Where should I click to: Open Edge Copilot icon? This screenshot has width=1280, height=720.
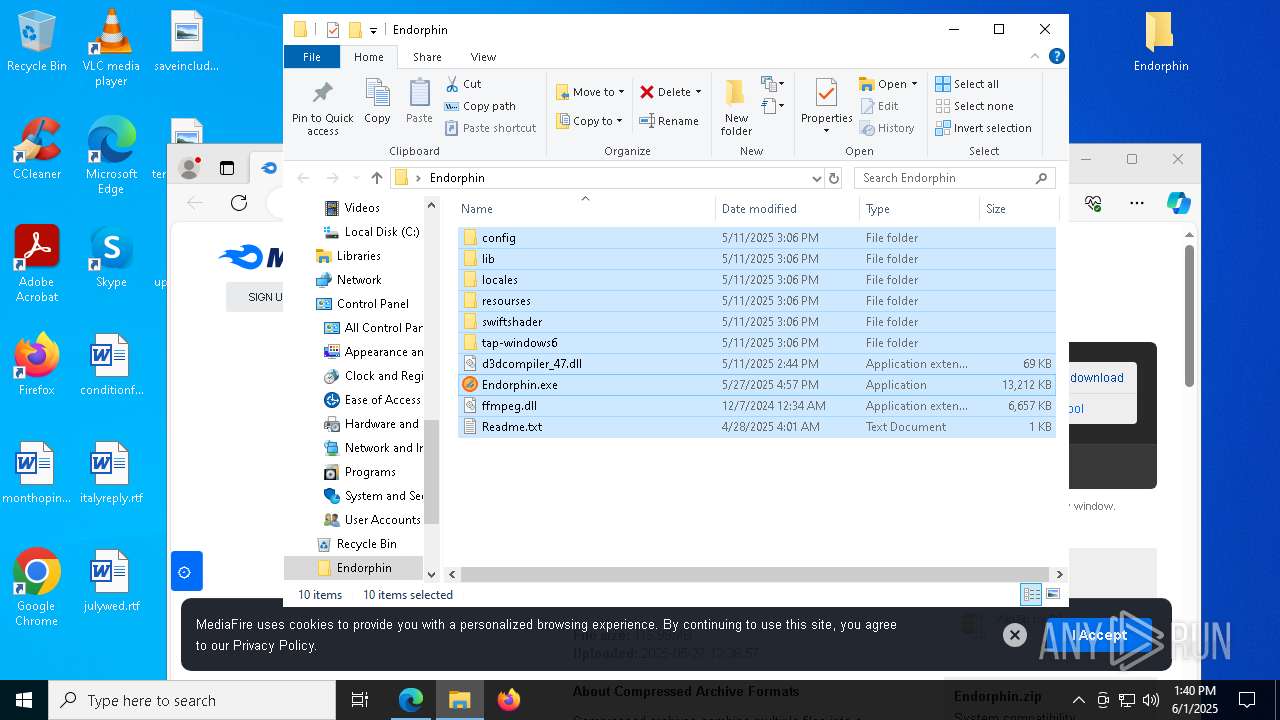tap(1179, 203)
